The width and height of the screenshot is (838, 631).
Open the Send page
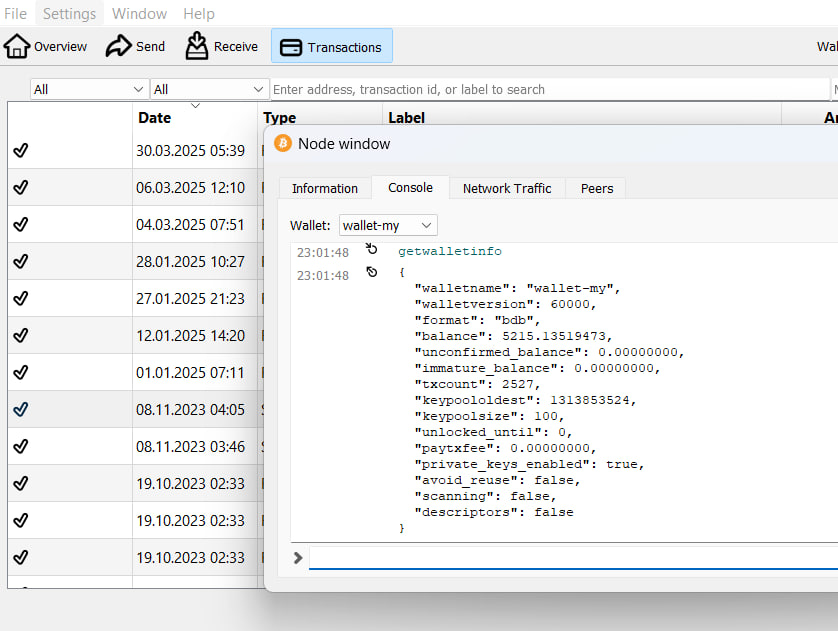pyautogui.click(x=135, y=46)
